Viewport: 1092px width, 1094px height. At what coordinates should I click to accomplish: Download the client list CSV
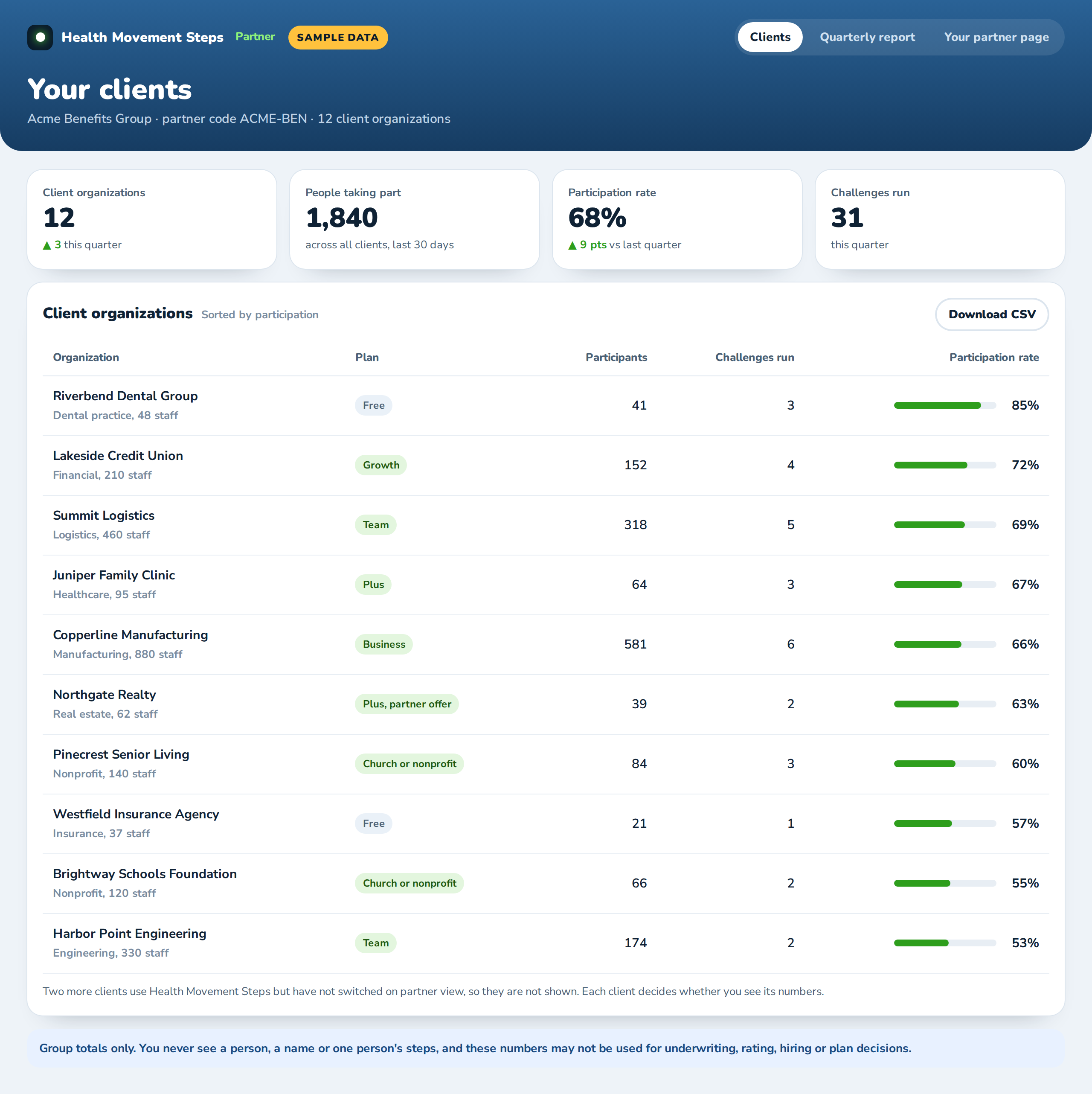coord(992,314)
